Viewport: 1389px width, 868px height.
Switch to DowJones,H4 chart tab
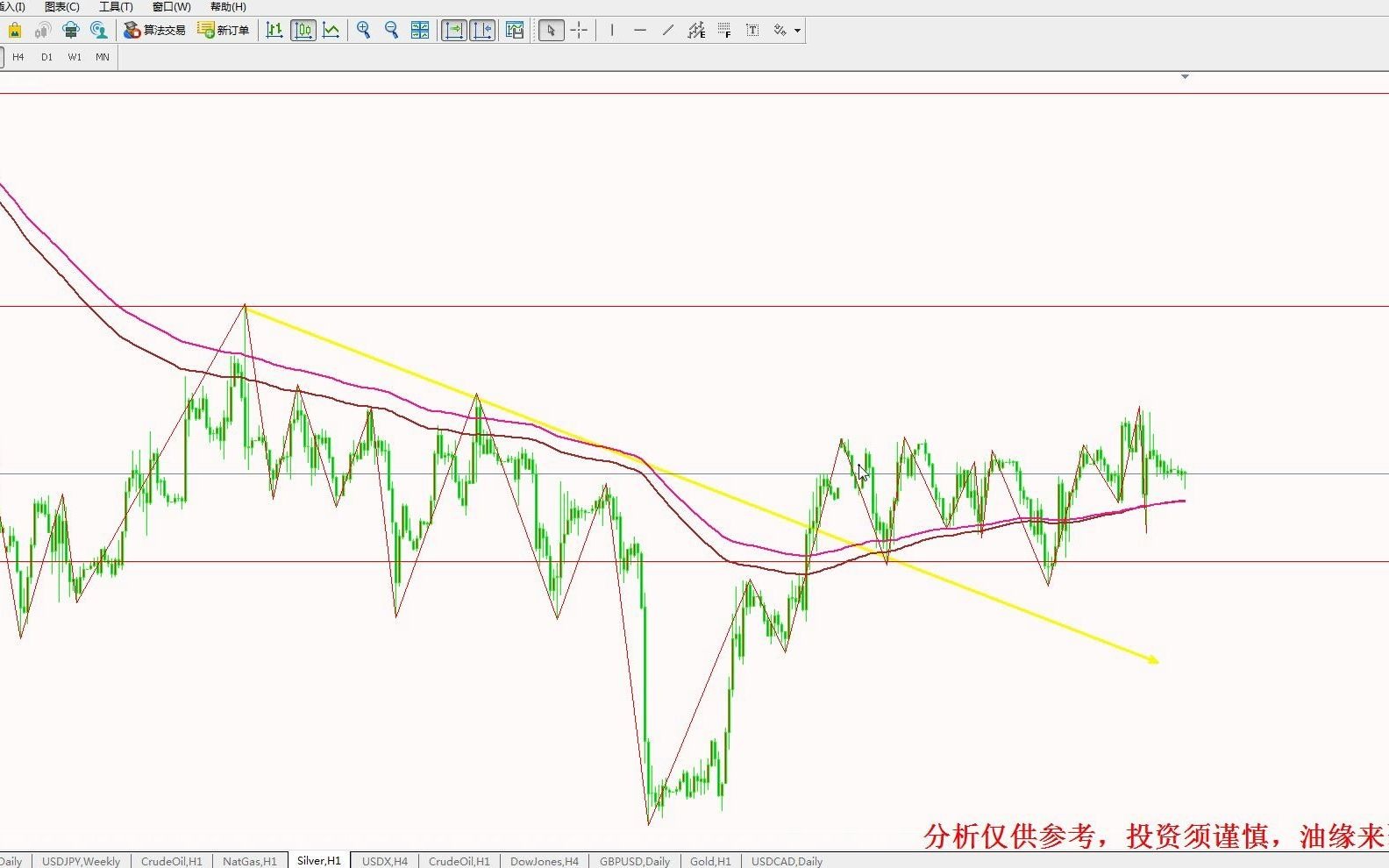coord(545,861)
